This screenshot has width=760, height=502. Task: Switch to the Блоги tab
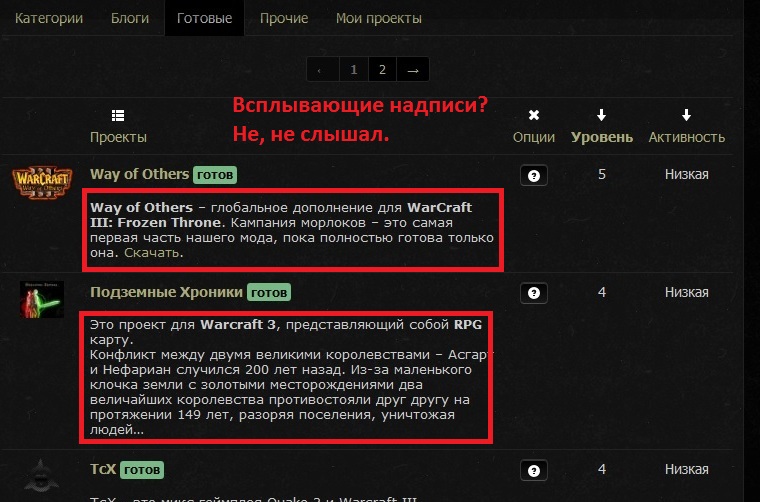coord(130,18)
